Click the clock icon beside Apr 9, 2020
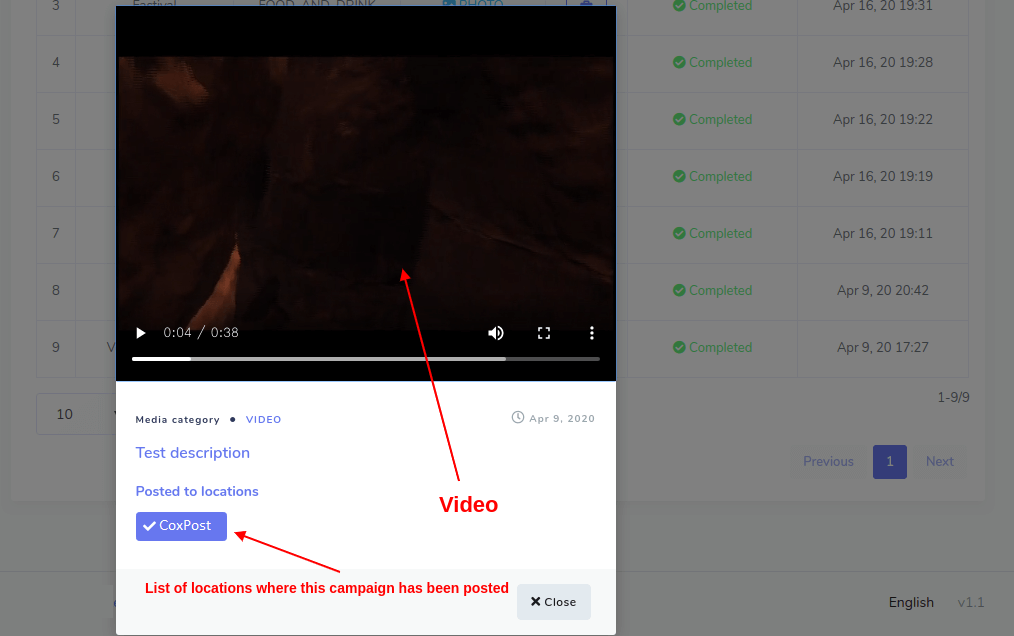 click(518, 418)
